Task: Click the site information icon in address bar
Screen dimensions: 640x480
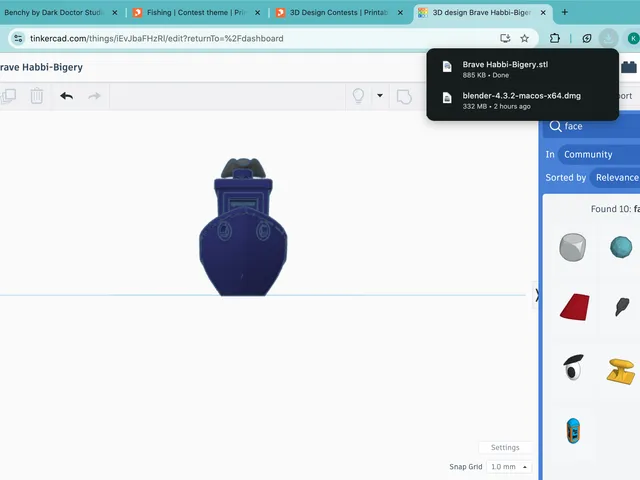Action: point(18,38)
